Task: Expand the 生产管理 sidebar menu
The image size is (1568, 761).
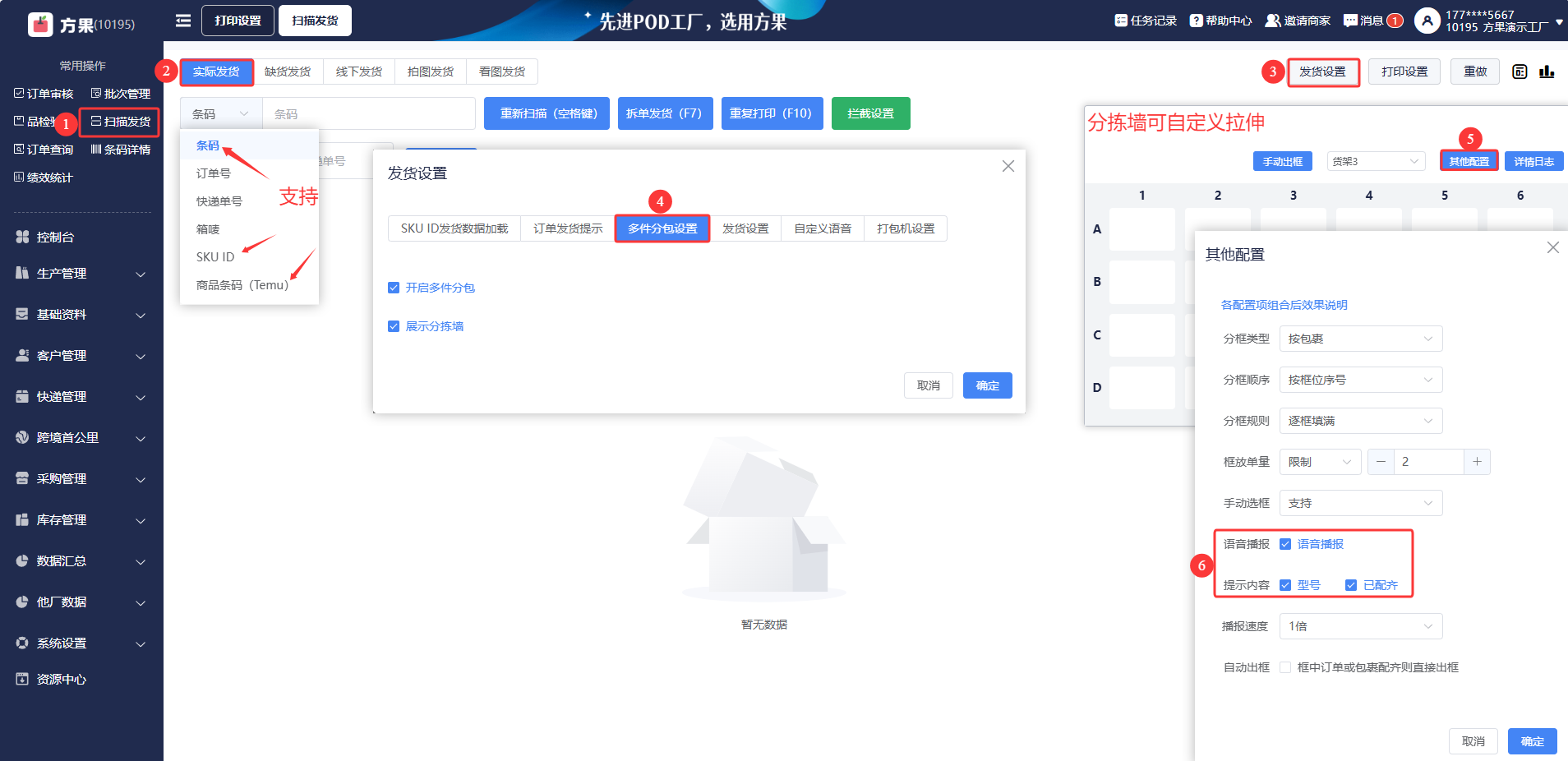Action: pyautogui.click(x=81, y=274)
